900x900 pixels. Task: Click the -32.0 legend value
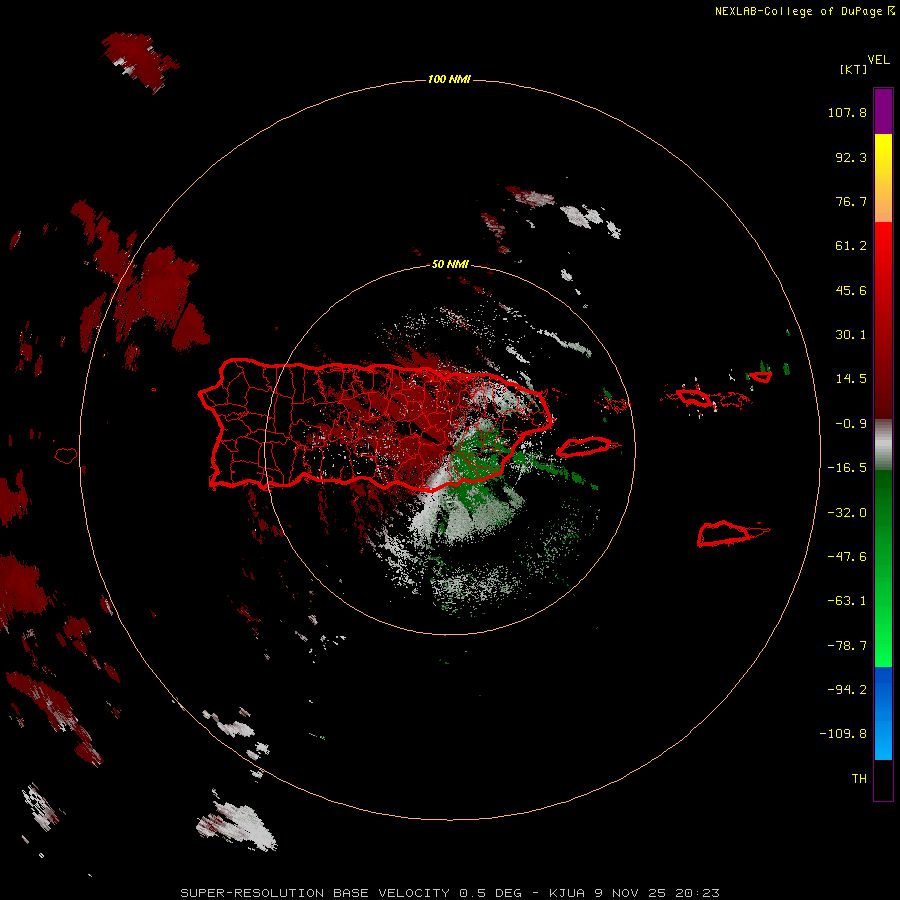(847, 513)
